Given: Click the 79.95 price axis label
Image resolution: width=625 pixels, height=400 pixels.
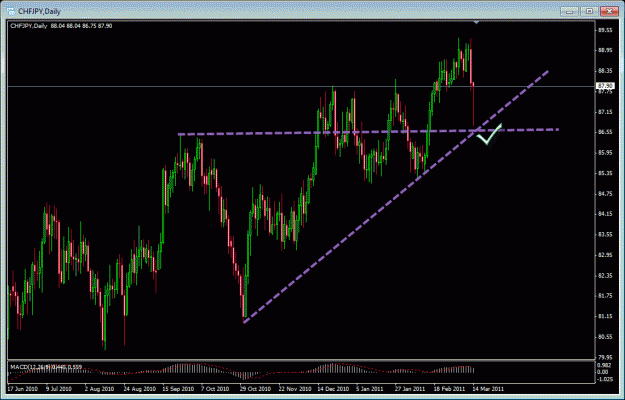Looking at the screenshot, I should (605, 357).
